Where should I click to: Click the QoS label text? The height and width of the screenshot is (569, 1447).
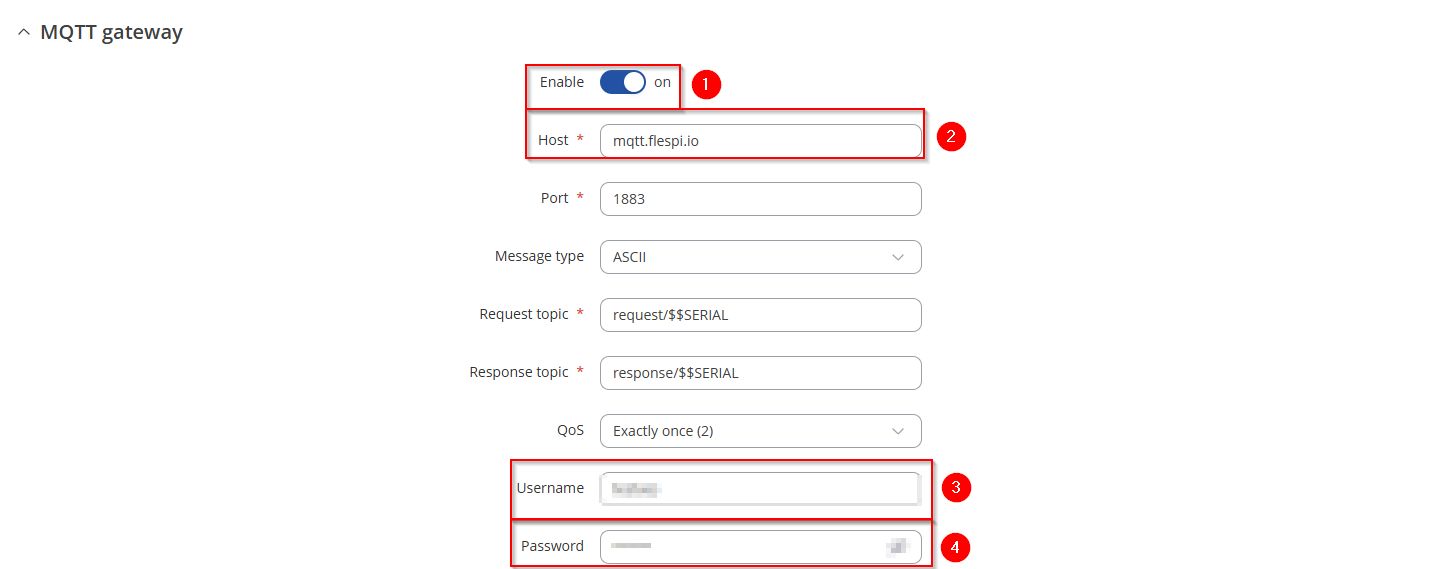coord(570,430)
